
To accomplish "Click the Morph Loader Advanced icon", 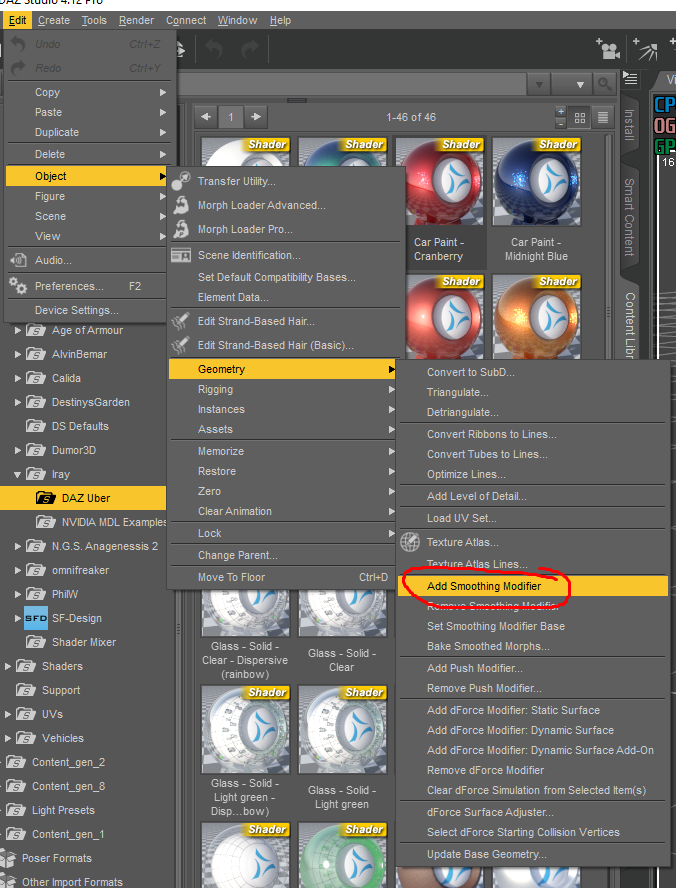I will [x=181, y=205].
